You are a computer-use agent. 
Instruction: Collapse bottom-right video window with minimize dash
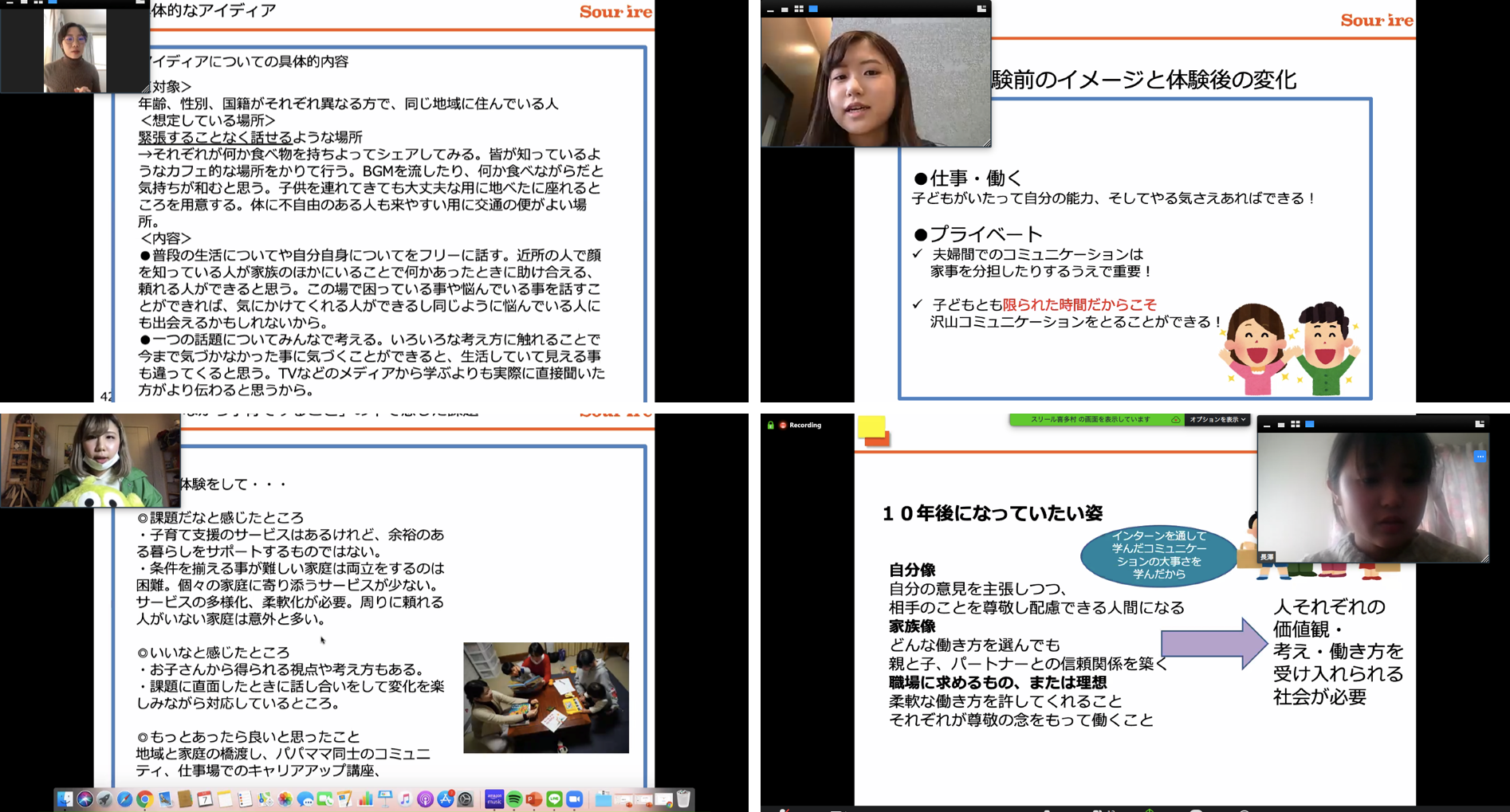coord(1267,425)
